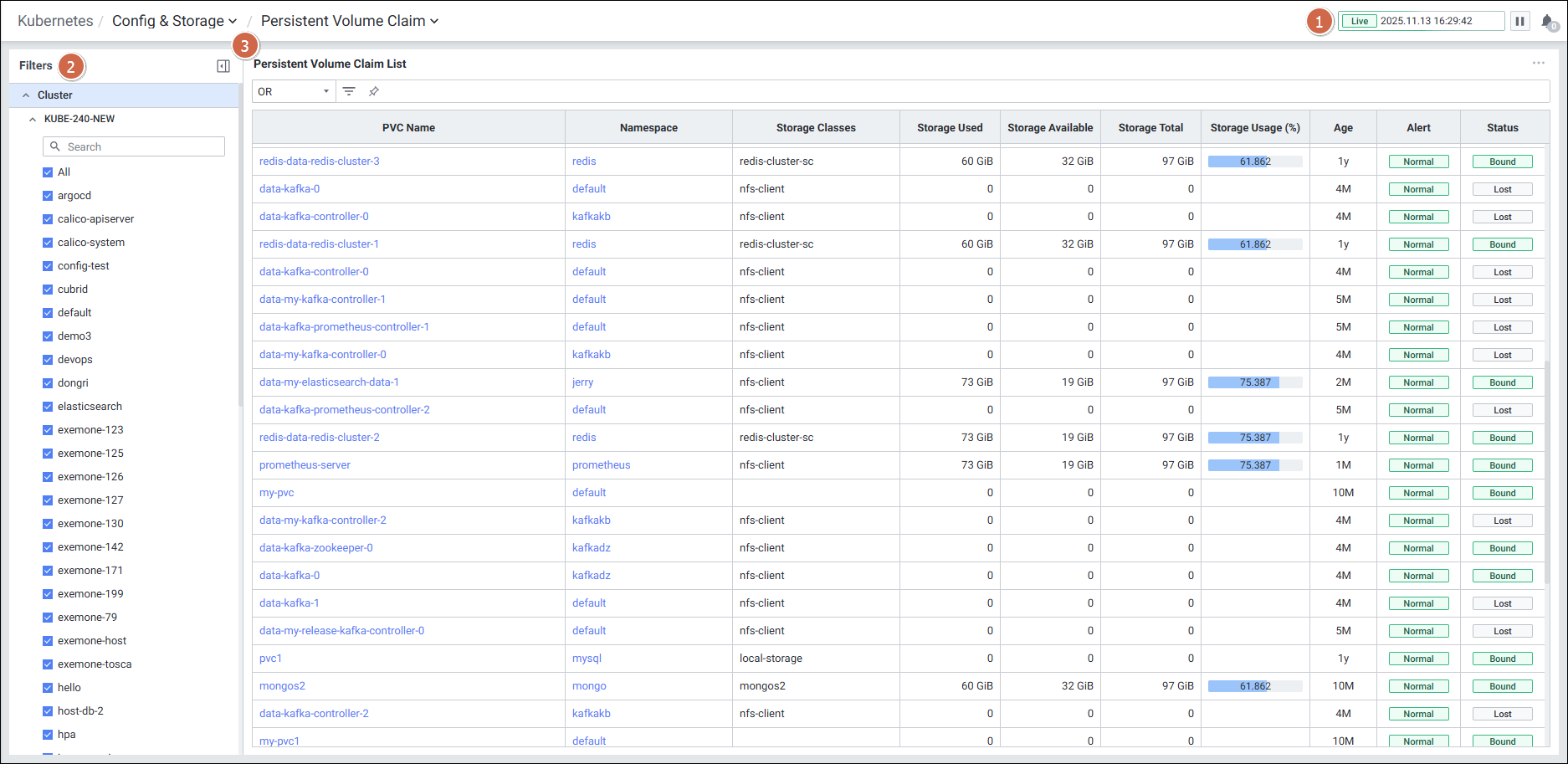Open the list panel more options menu
The height and width of the screenshot is (764, 1568).
(1538, 64)
